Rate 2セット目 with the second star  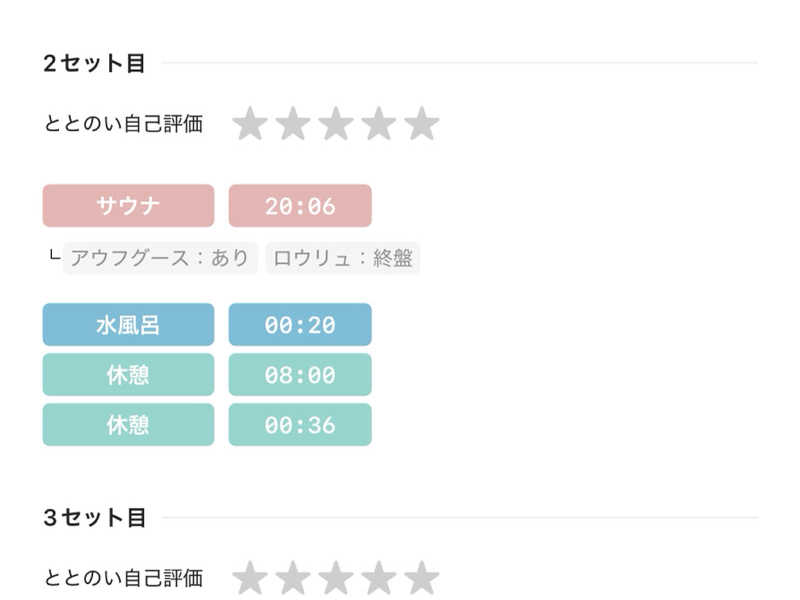click(x=293, y=124)
